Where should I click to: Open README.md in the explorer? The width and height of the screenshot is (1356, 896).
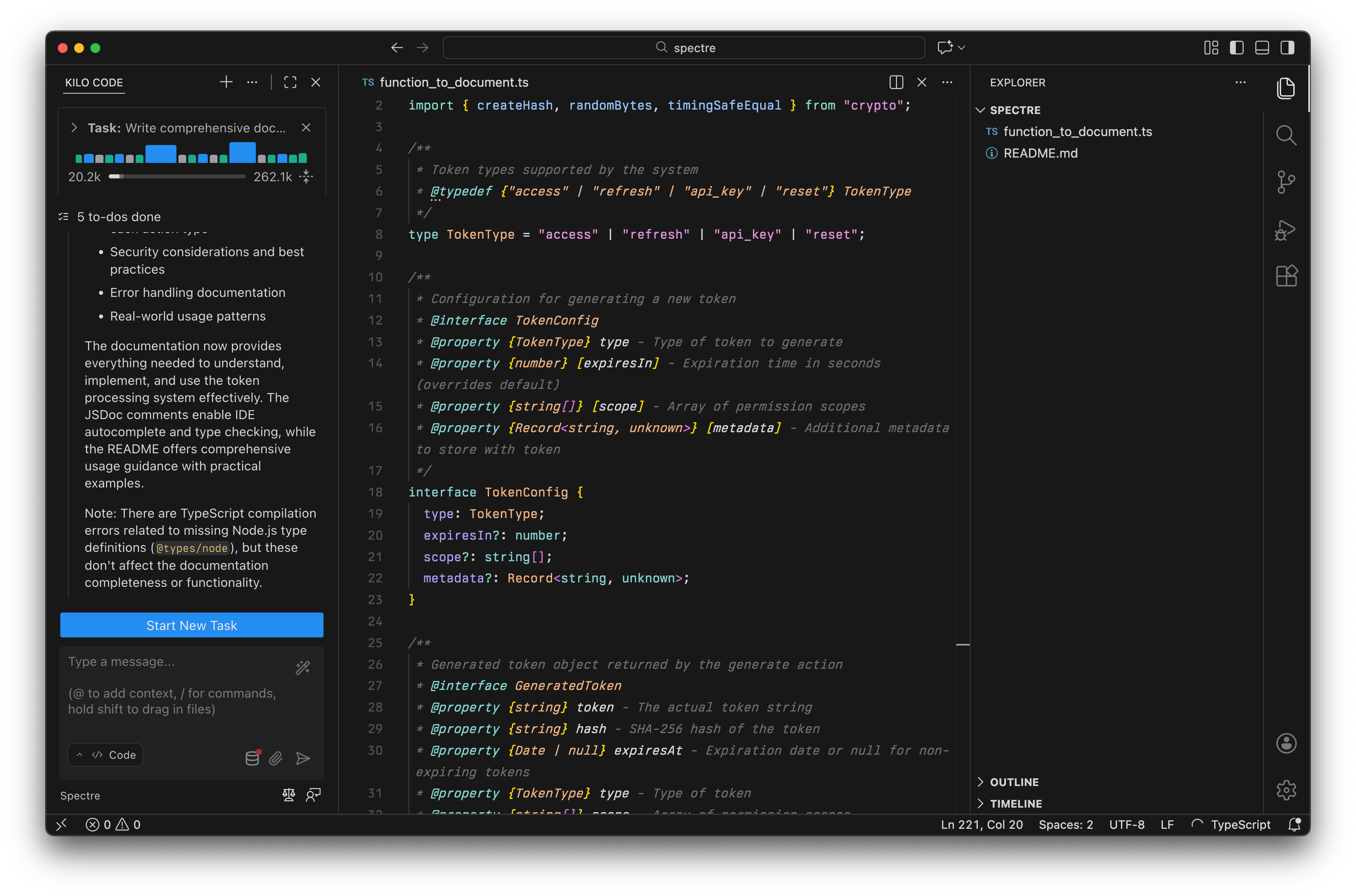click(x=1040, y=153)
